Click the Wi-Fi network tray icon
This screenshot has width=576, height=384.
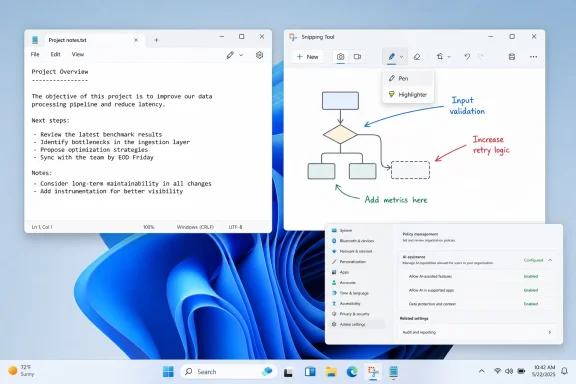click(497, 371)
